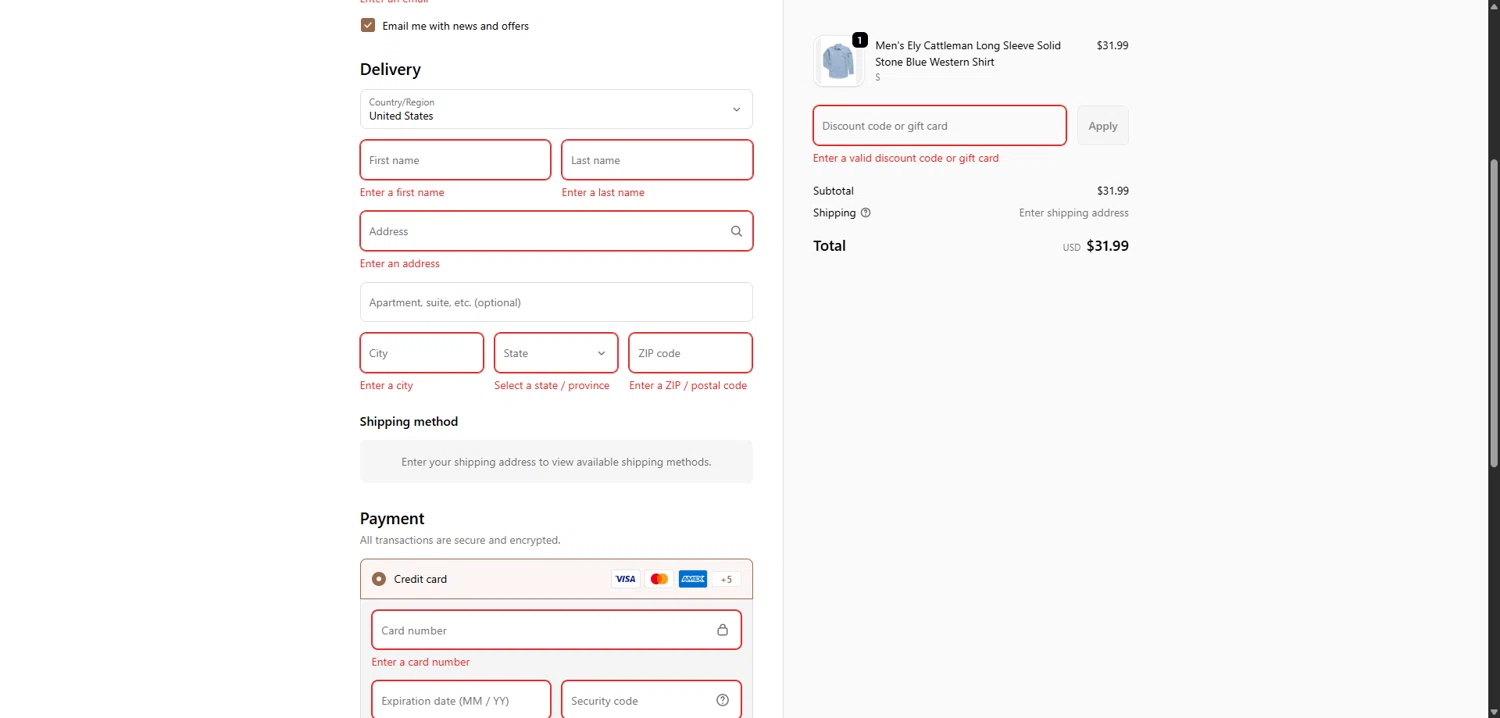
Task: Click the +5 more payment cards badge
Action: point(726,579)
